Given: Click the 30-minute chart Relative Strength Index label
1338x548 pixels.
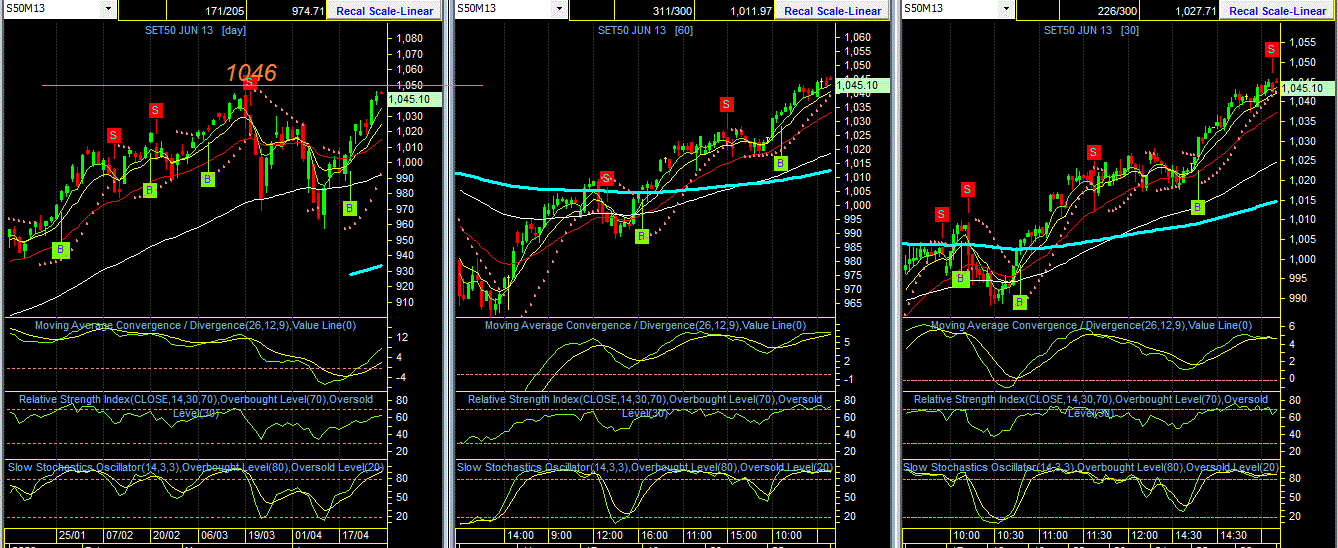Looking at the screenshot, I should click(1089, 404).
